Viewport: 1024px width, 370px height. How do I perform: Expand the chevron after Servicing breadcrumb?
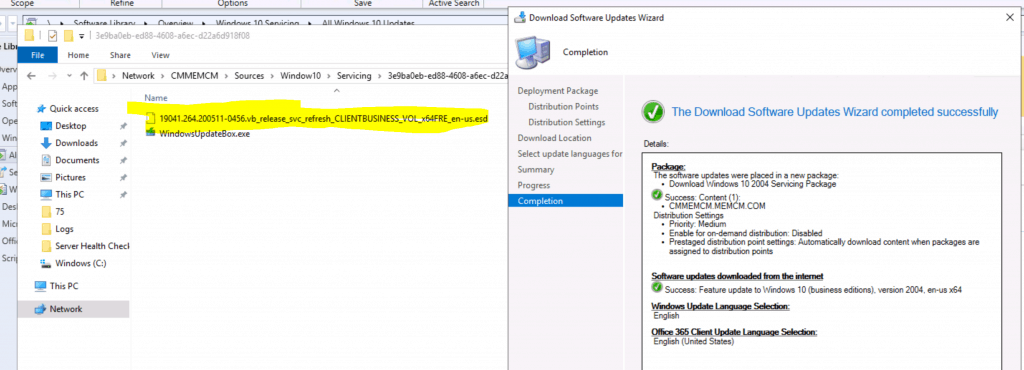point(380,76)
